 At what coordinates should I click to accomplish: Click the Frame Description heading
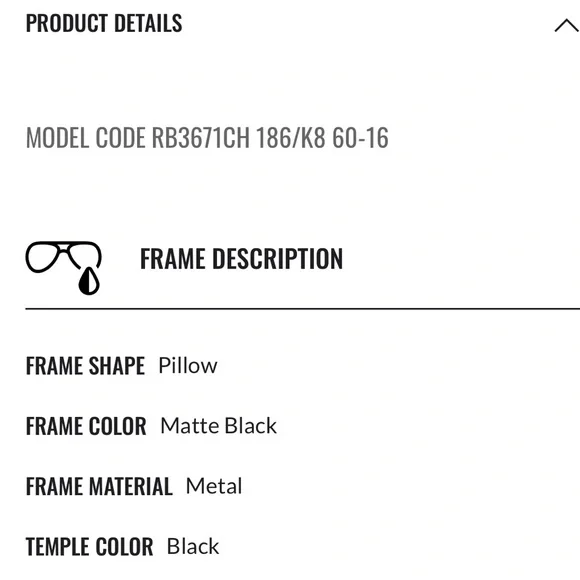click(x=242, y=259)
